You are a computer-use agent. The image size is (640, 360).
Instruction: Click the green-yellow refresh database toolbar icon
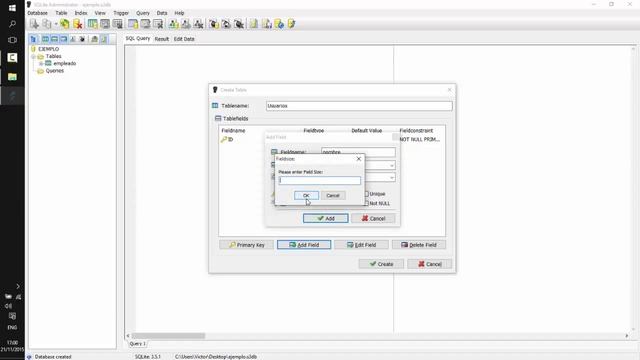(64, 24)
